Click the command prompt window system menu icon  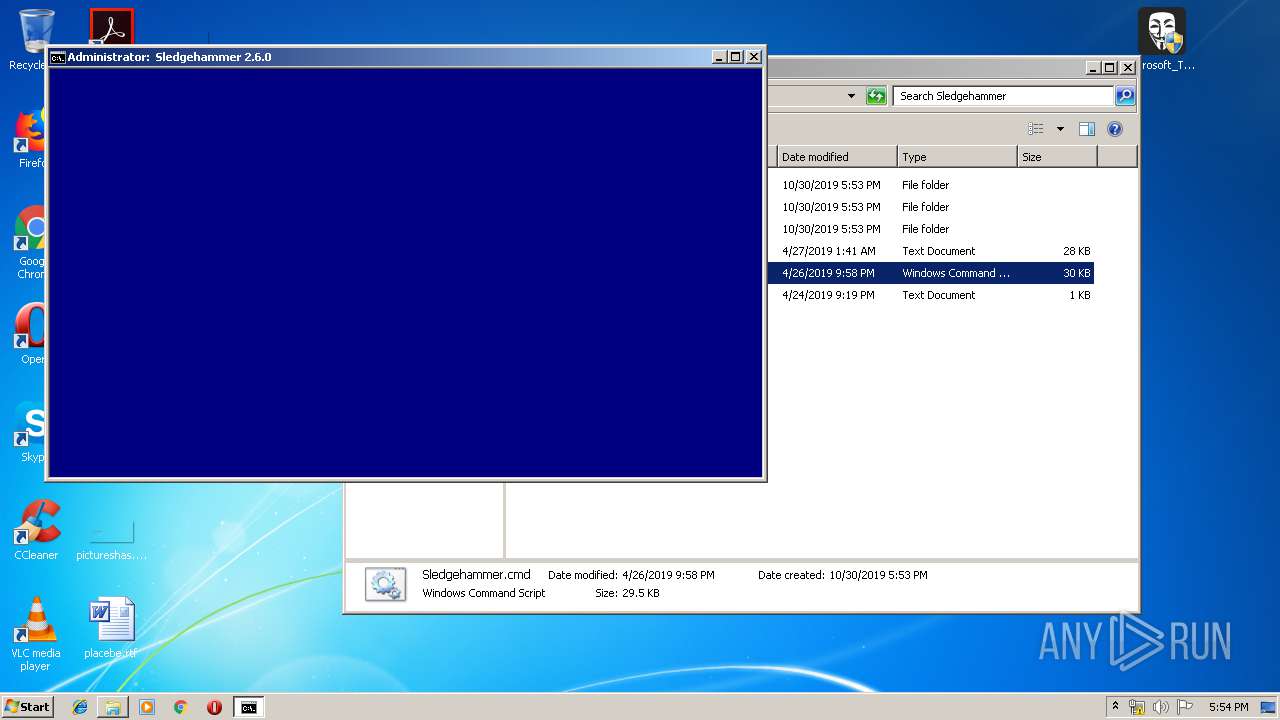[x=58, y=57]
